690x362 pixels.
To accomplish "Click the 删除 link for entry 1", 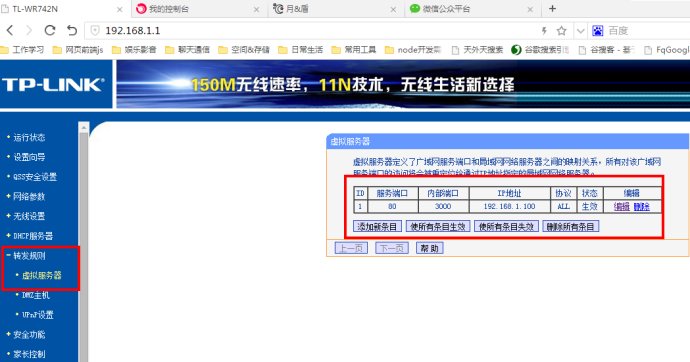I will pos(642,206).
